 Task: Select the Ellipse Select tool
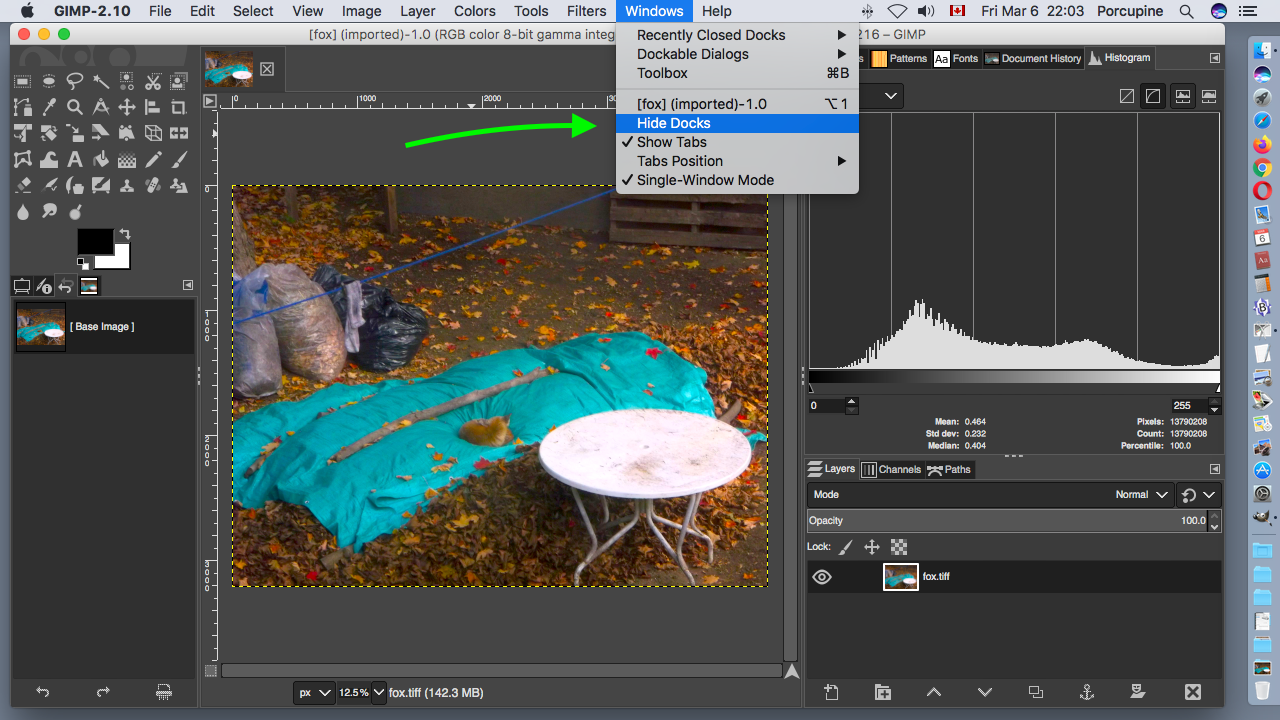pyautogui.click(x=48, y=81)
